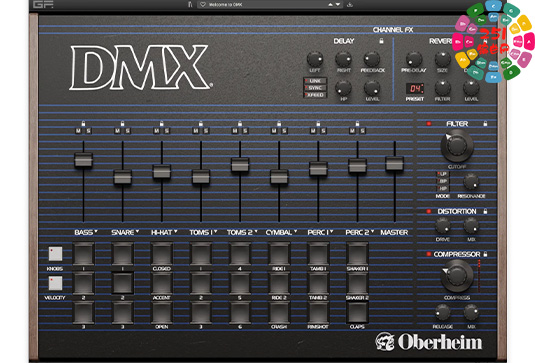Toggle the Distortion power LED
This screenshot has width=535, height=363.
(429, 211)
